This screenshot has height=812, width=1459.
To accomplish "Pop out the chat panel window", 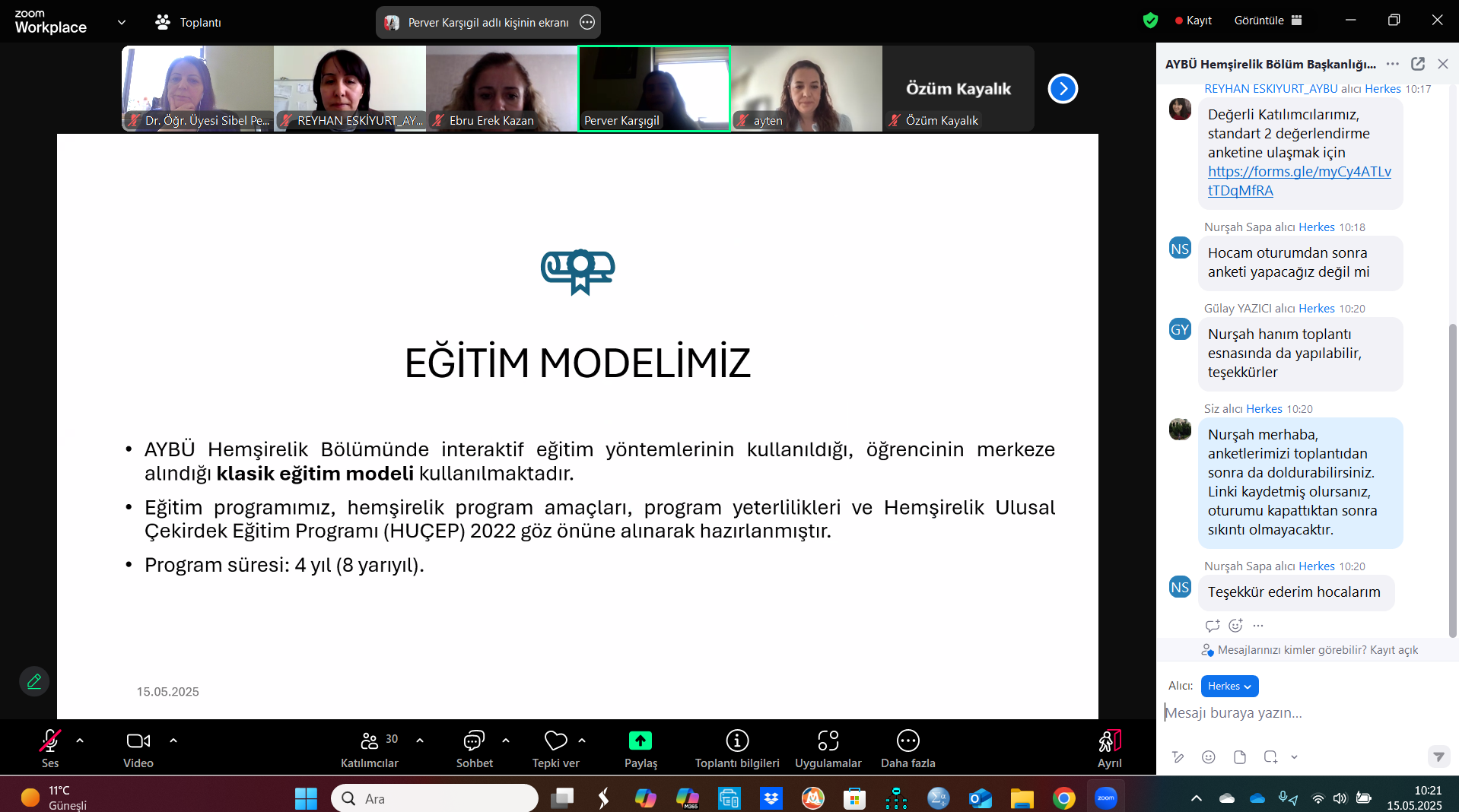I will click(x=1418, y=64).
